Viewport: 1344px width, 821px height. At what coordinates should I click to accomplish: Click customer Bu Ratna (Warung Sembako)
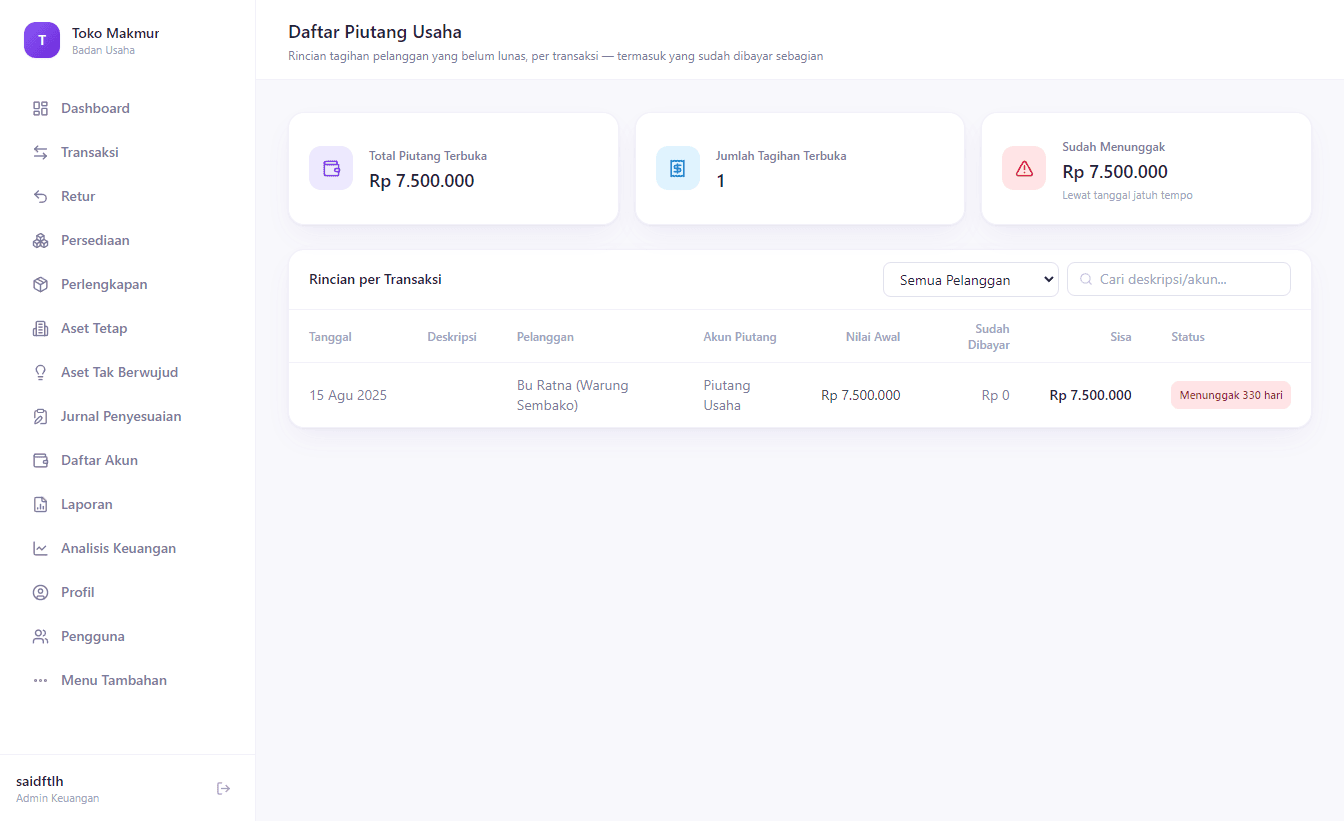(x=573, y=395)
